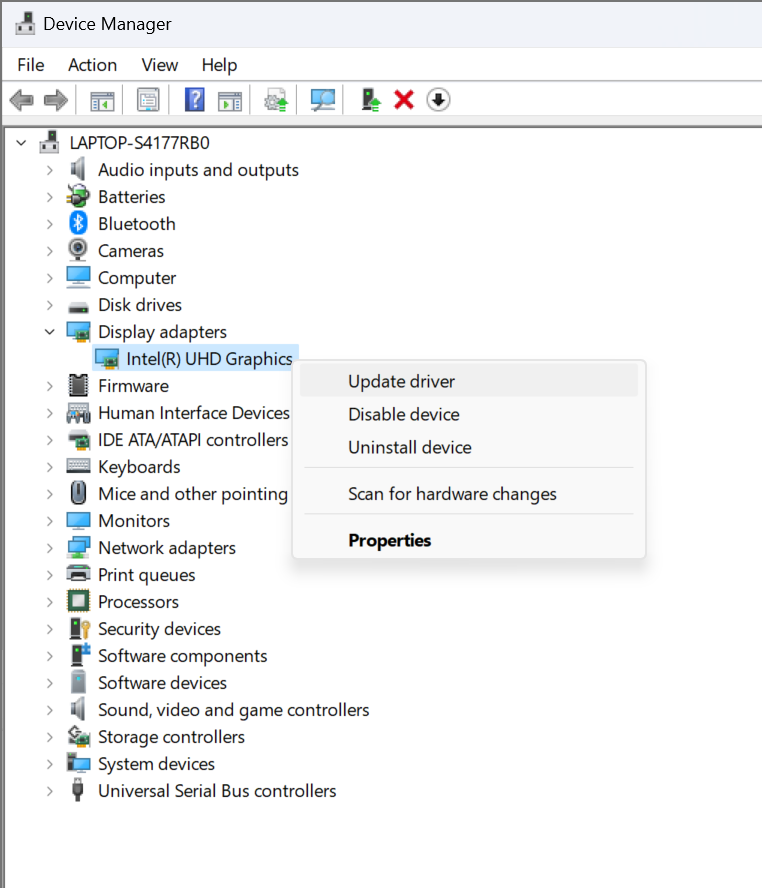This screenshot has width=762, height=888.
Task: Select the Computer monitor icon in tree
Action: point(78,277)
